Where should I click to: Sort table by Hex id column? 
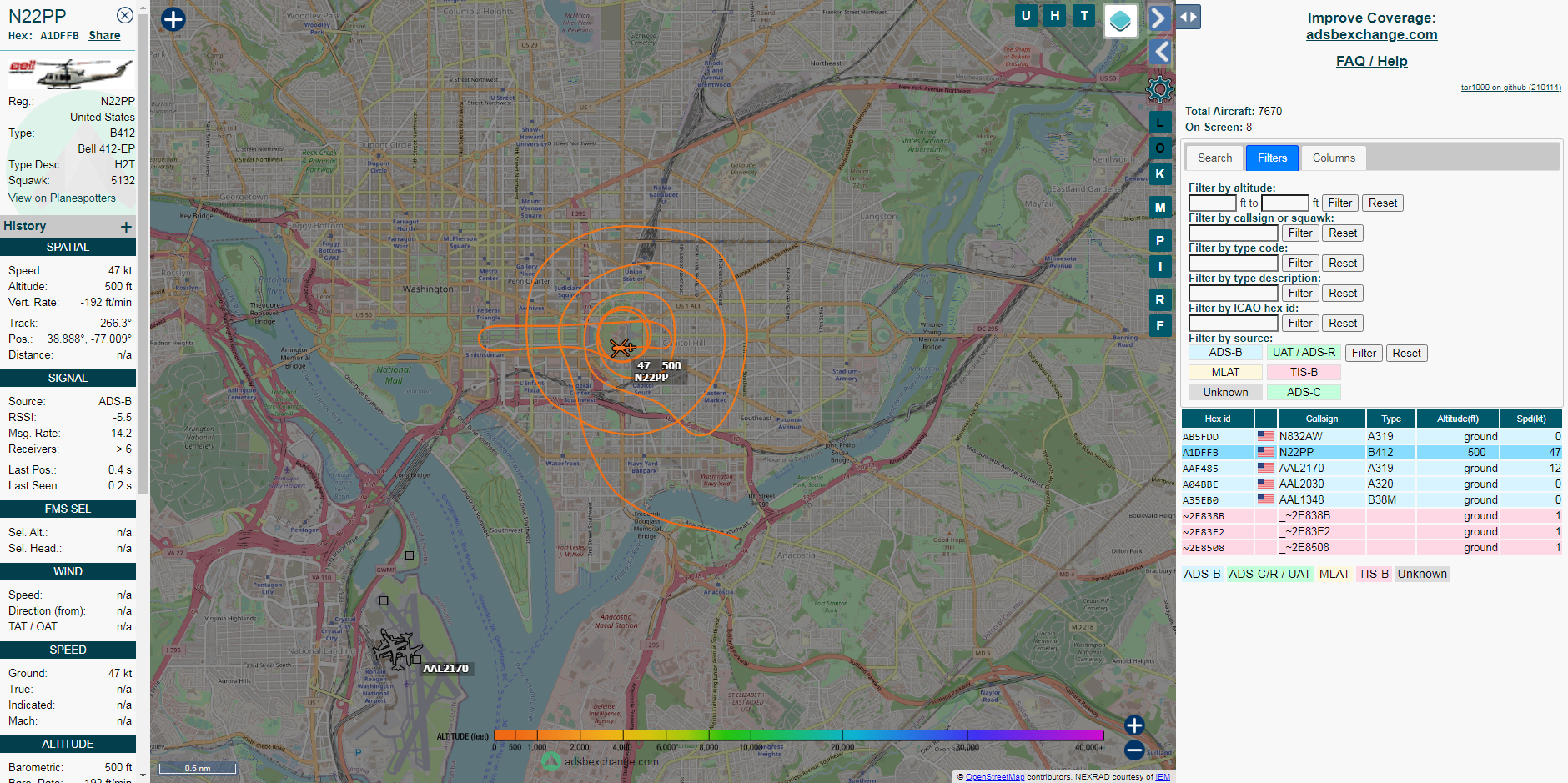point(1217,419)
